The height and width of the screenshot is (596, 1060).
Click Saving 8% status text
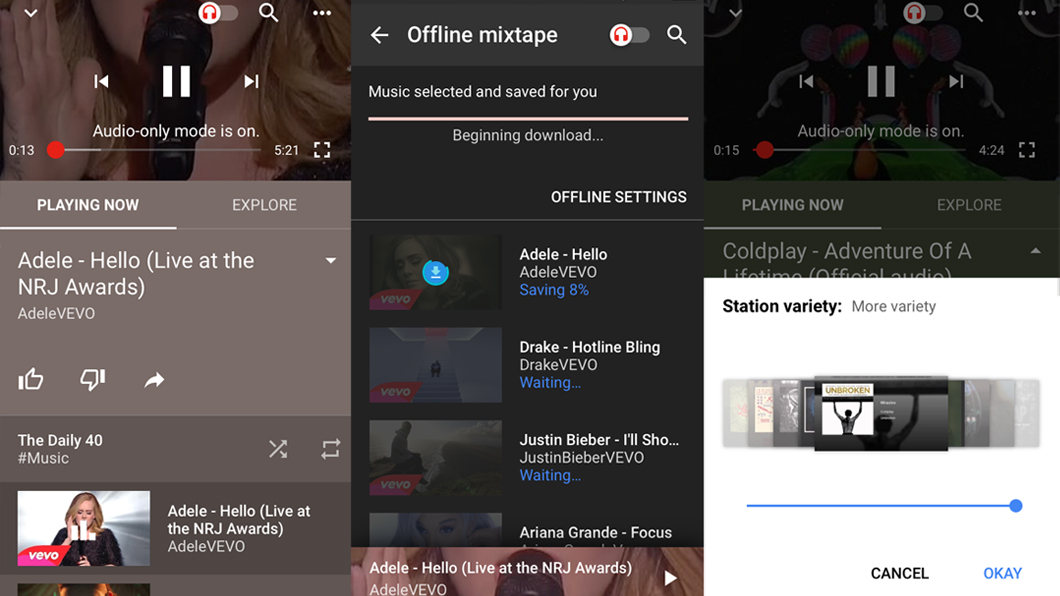coord(554,290)
